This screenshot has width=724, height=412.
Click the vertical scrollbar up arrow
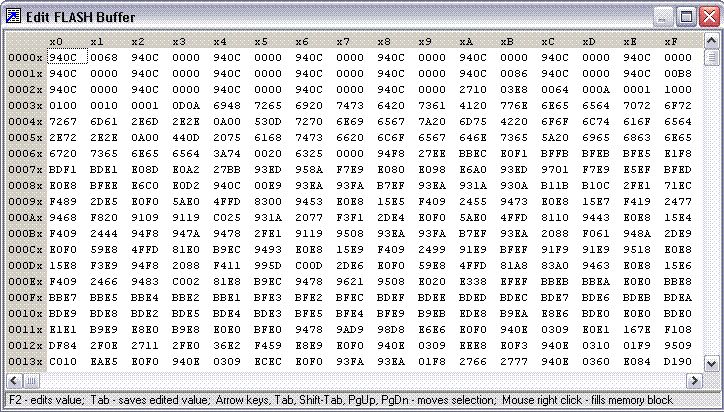click(711, 42)
